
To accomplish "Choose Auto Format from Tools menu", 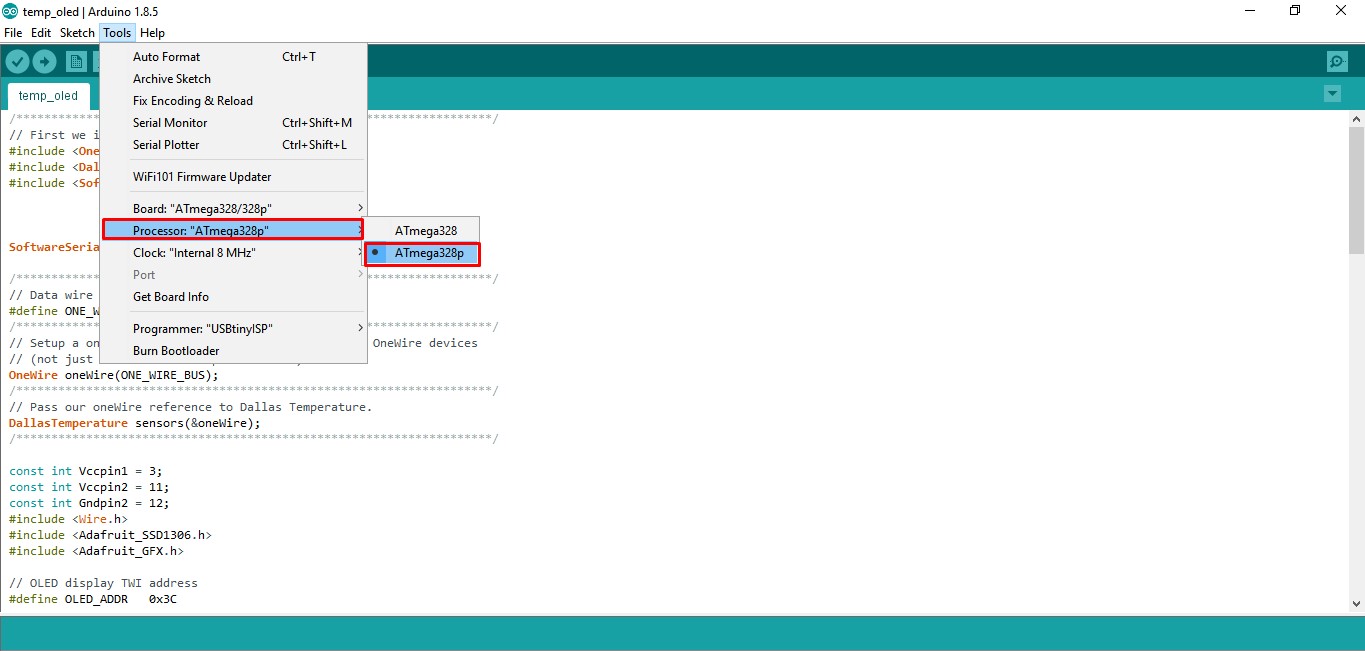I will point(233,57).
